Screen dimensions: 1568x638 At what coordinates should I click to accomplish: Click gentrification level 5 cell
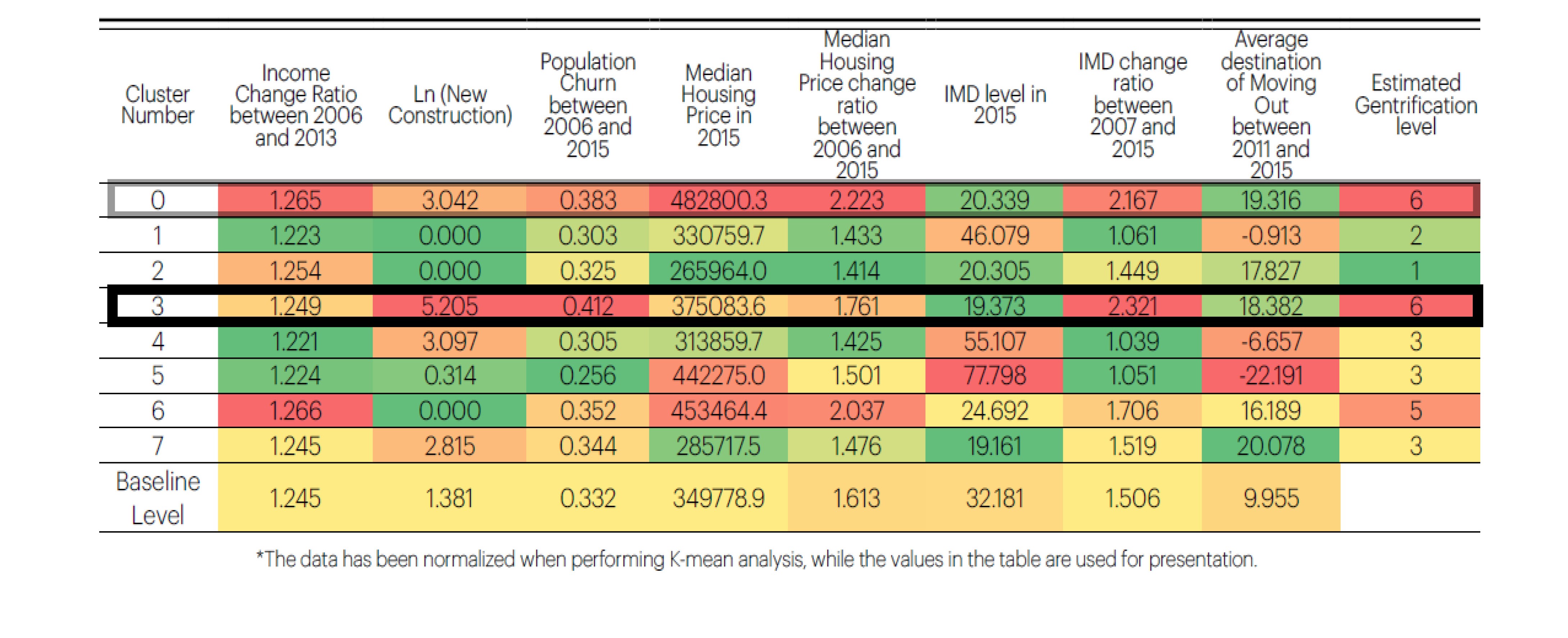[x=1416, y=410]
